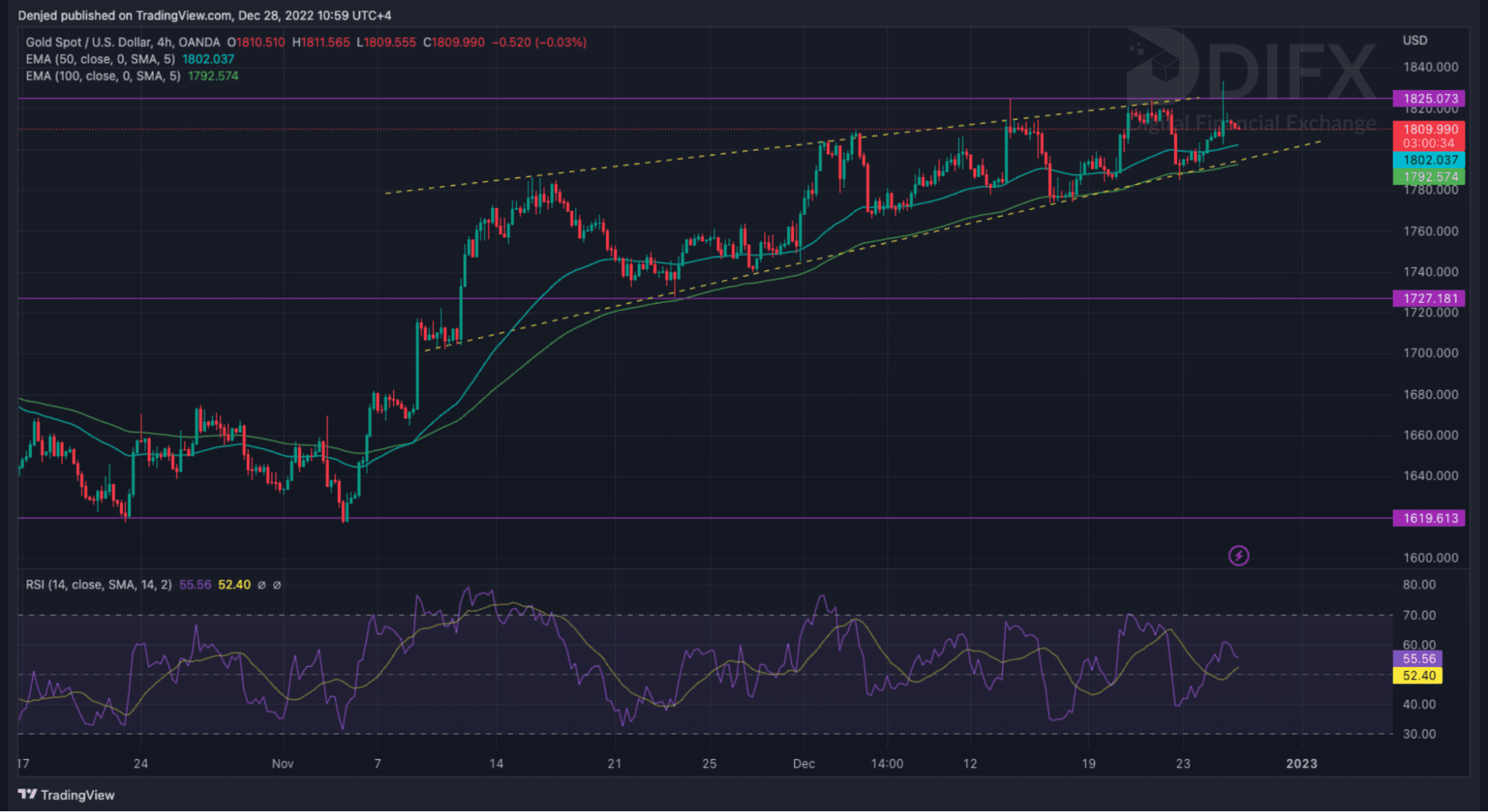Click the purple RSI value 55.56 tag
Image resolution: width=1488 pixels, height=812 pixels.
[x=1418, y=659]
